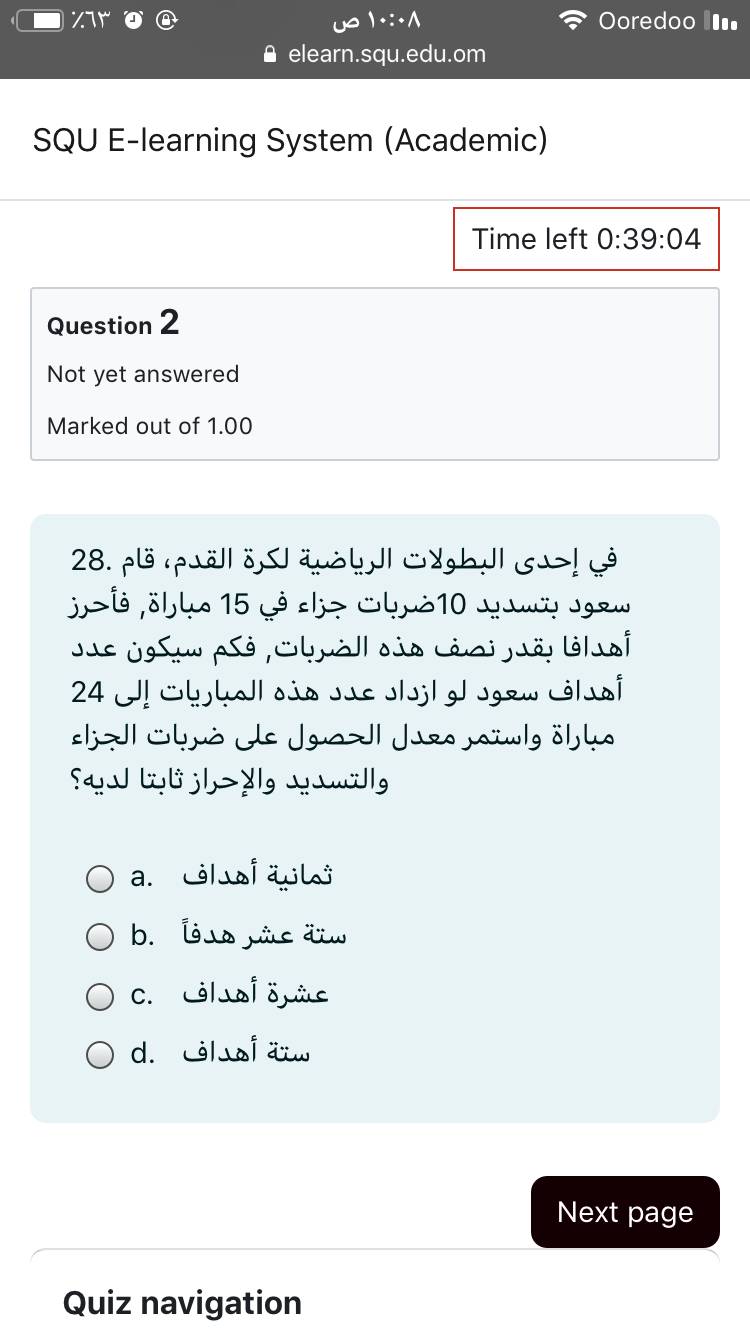
Task: Click the Arabic question text paragraph
Action: [345, 669]
